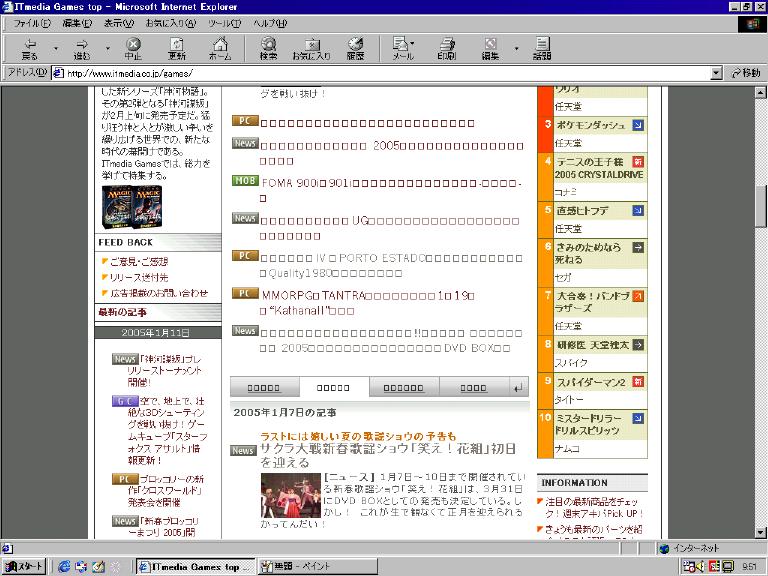768x576 pixels.
Task: Click the Sakura Taisen stage photo thumbnail
Action: [x=290, y=495]
